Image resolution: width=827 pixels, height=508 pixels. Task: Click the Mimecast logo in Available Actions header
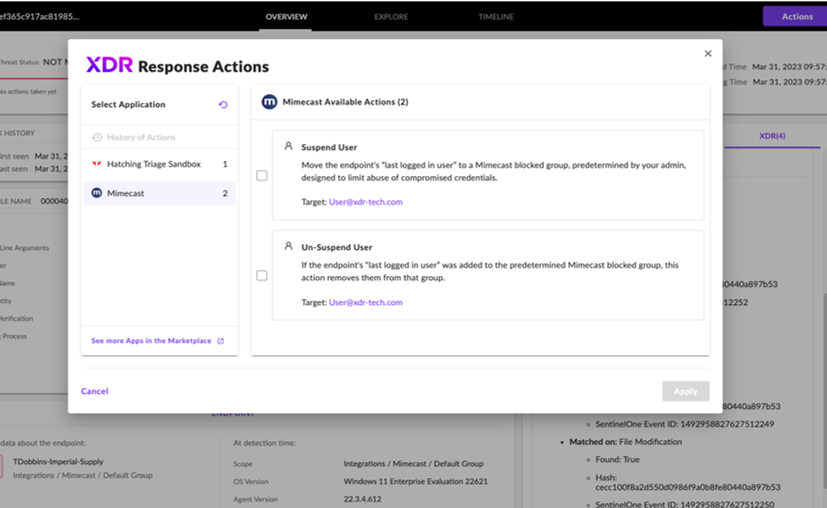pyautogui.click(x=269, y=102)
